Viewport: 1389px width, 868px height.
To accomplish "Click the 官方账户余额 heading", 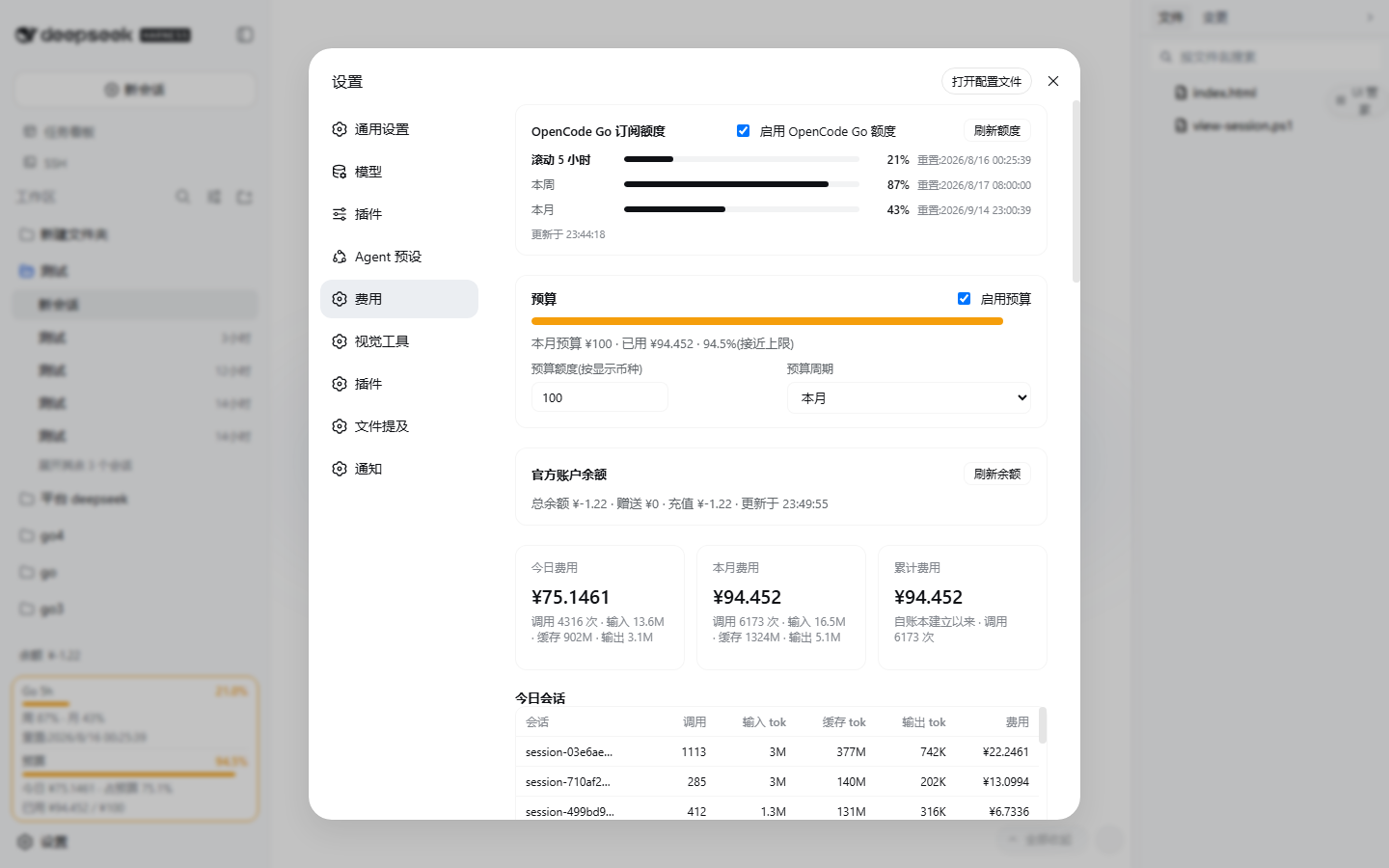I will pyautogui.click(x=569, y=475).
